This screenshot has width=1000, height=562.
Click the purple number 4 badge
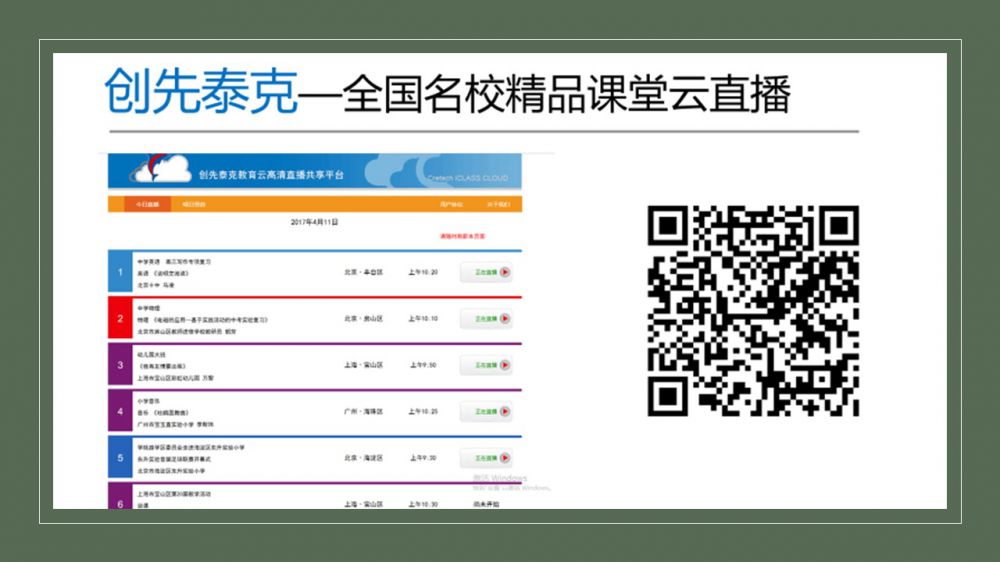(x=120, y=411)
